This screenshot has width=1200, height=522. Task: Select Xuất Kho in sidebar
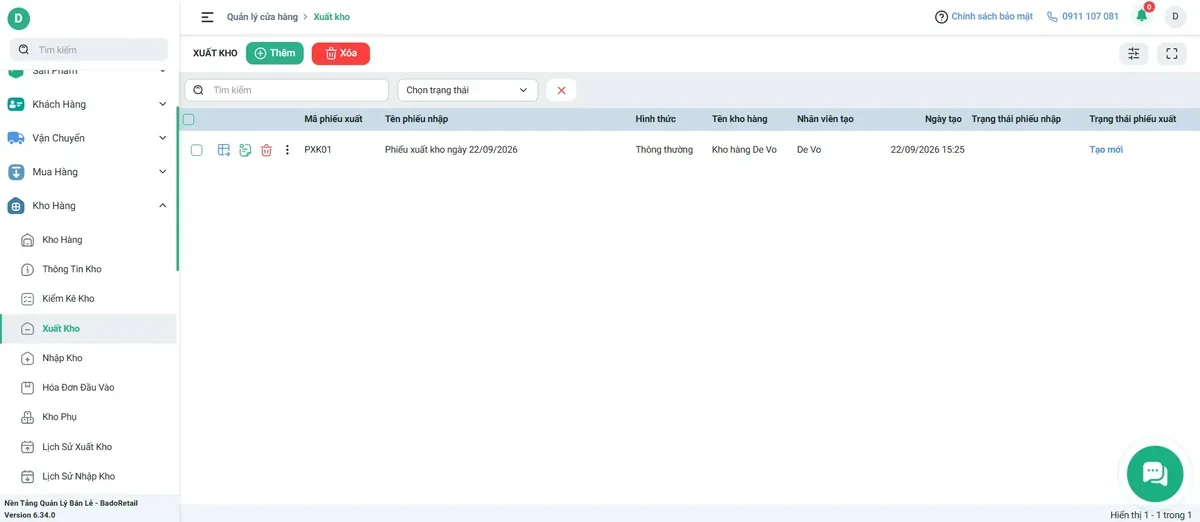click(x=88, y=329)
